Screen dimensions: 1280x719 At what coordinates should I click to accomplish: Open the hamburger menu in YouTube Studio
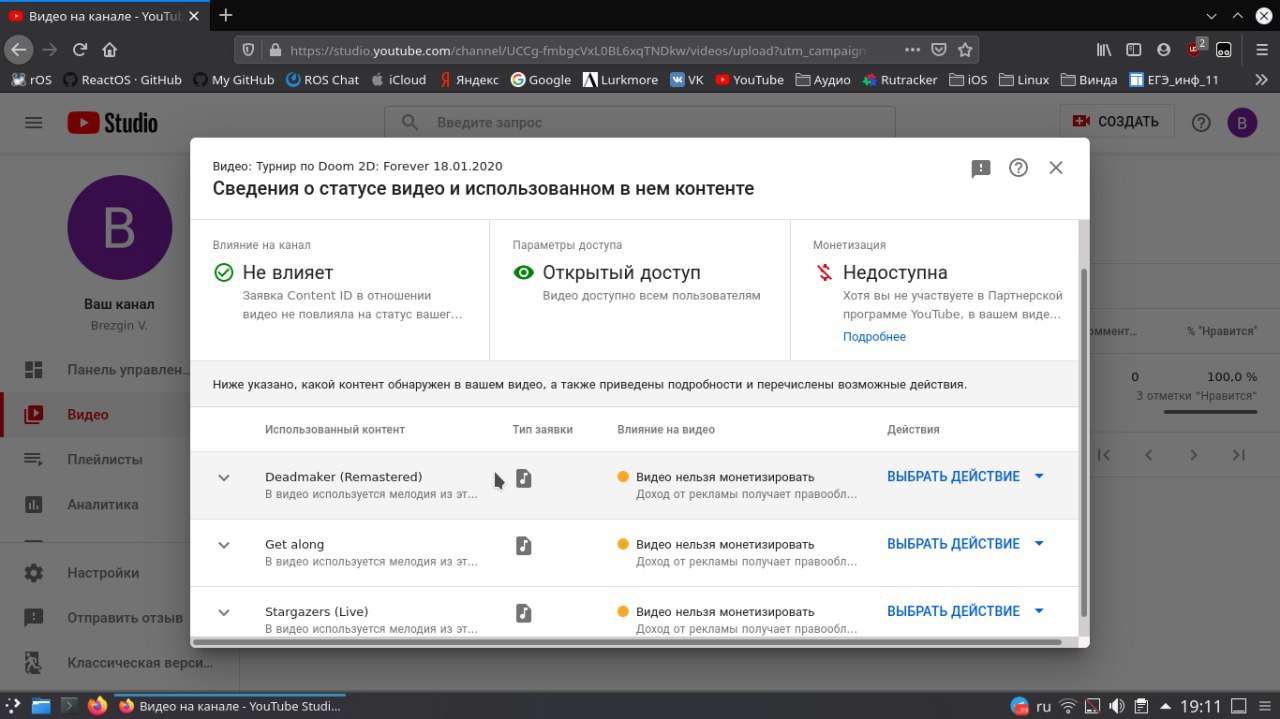coord(34,122)
